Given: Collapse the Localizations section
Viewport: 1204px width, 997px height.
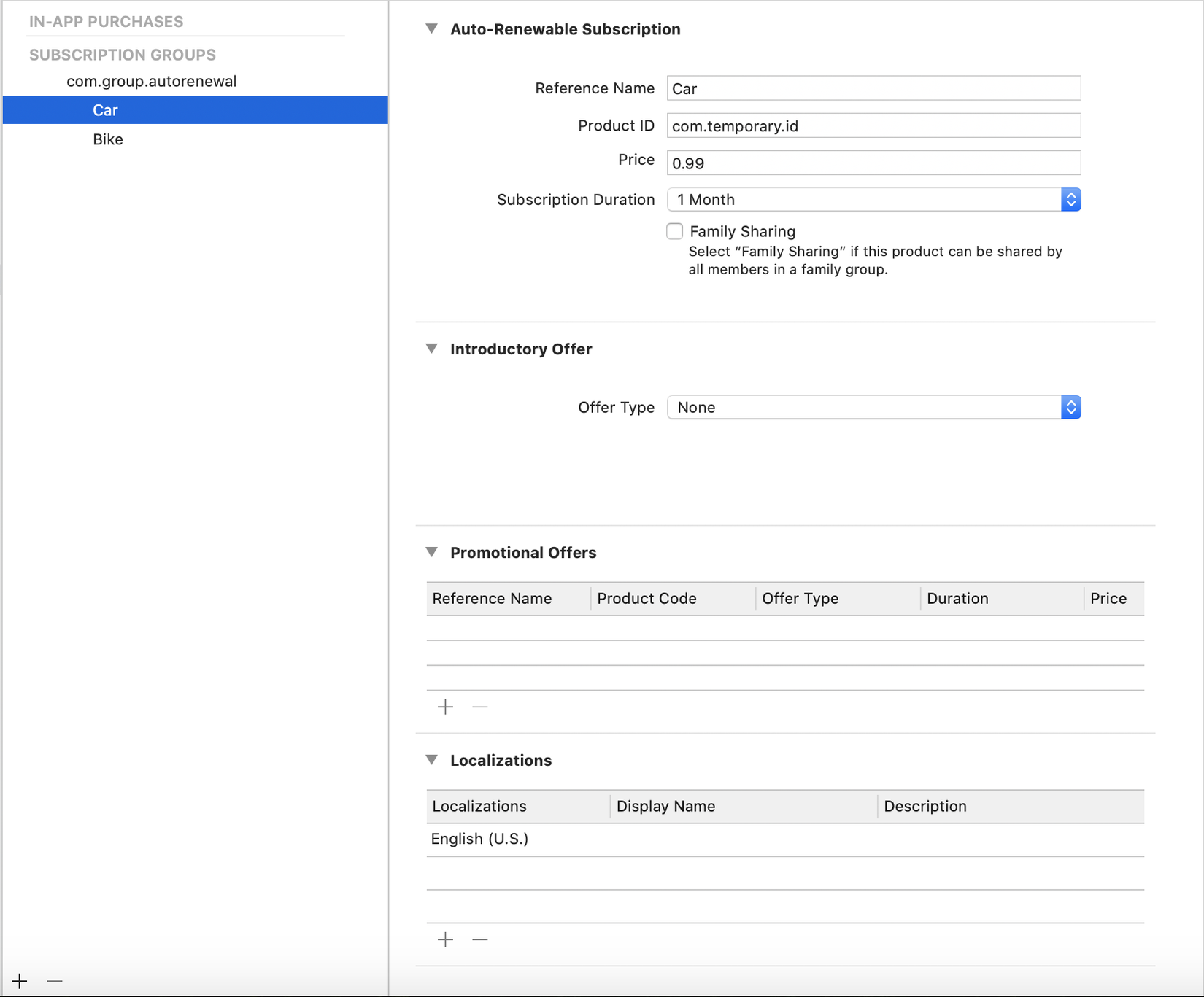Looking at the screenshot, I should pyautogui.click(x=432, y=760).
